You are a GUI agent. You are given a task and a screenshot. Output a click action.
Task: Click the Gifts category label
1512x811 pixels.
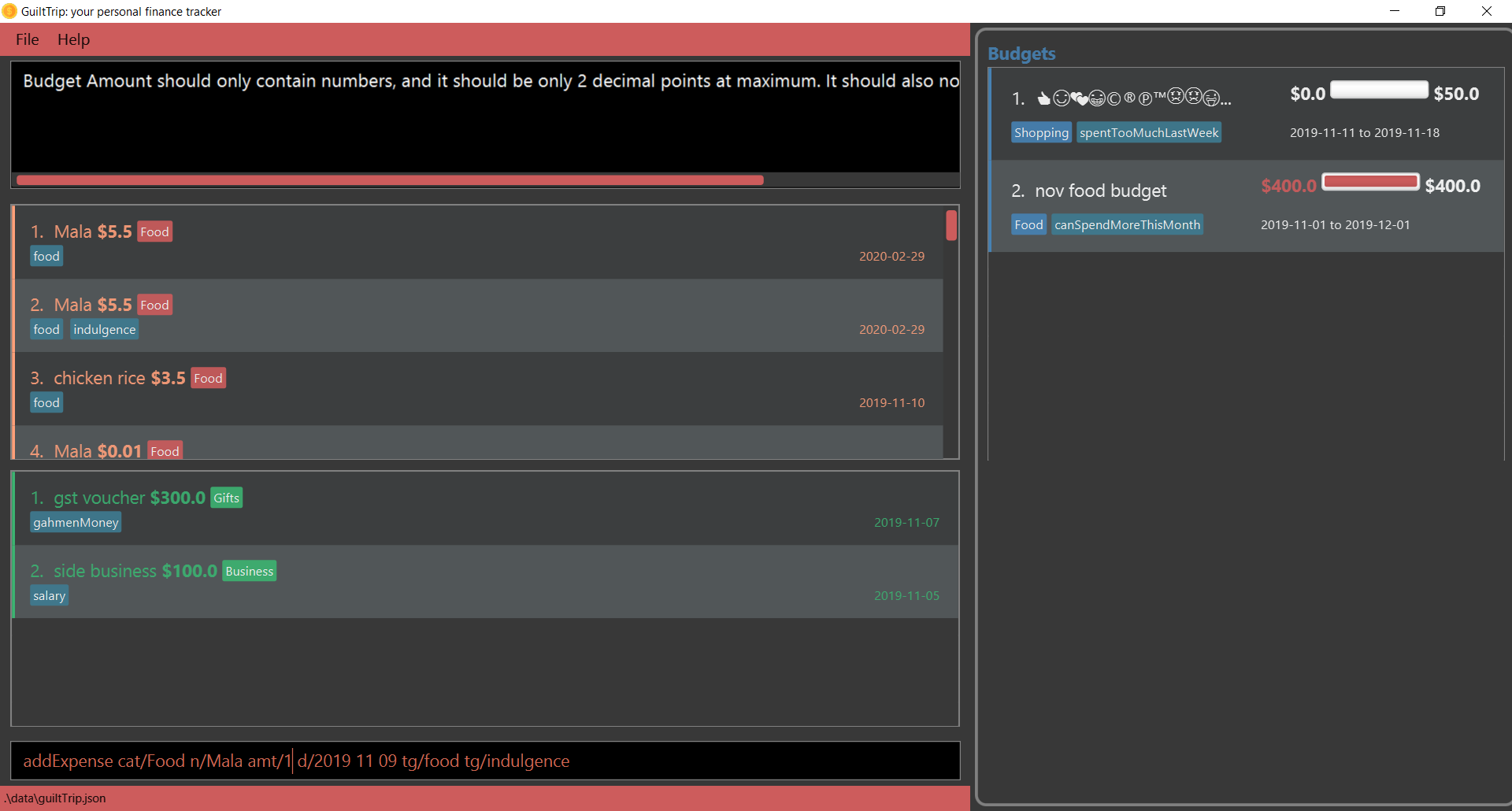pos(227,498)
